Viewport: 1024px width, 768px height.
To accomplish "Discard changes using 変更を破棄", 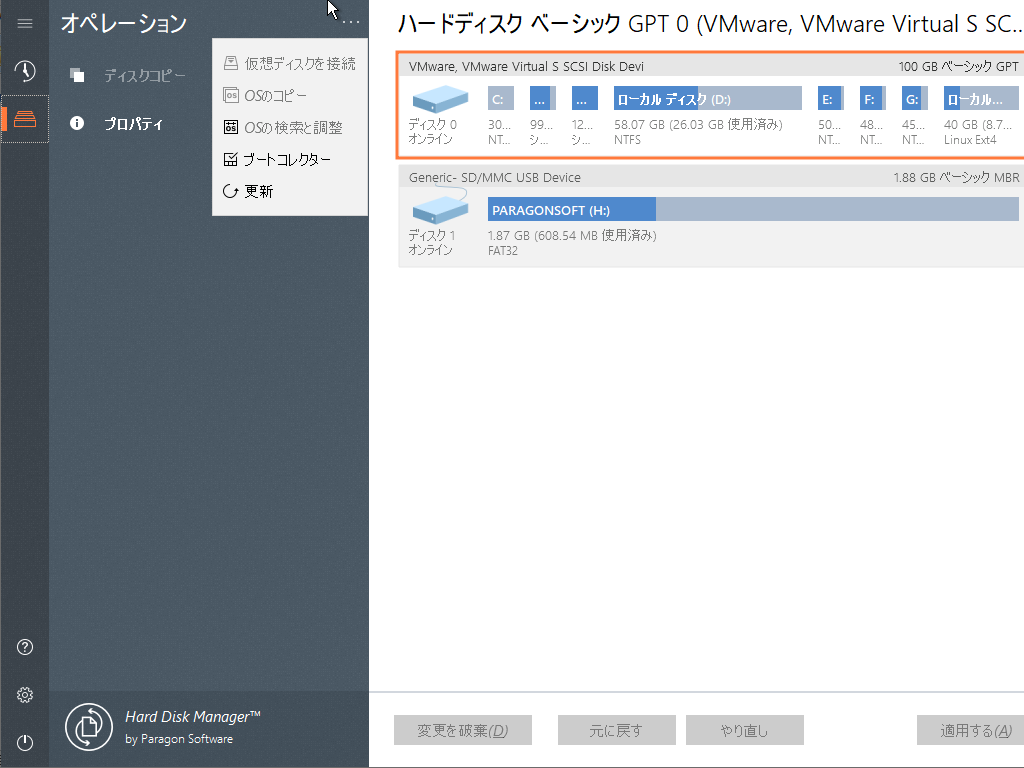I will 462,730.
